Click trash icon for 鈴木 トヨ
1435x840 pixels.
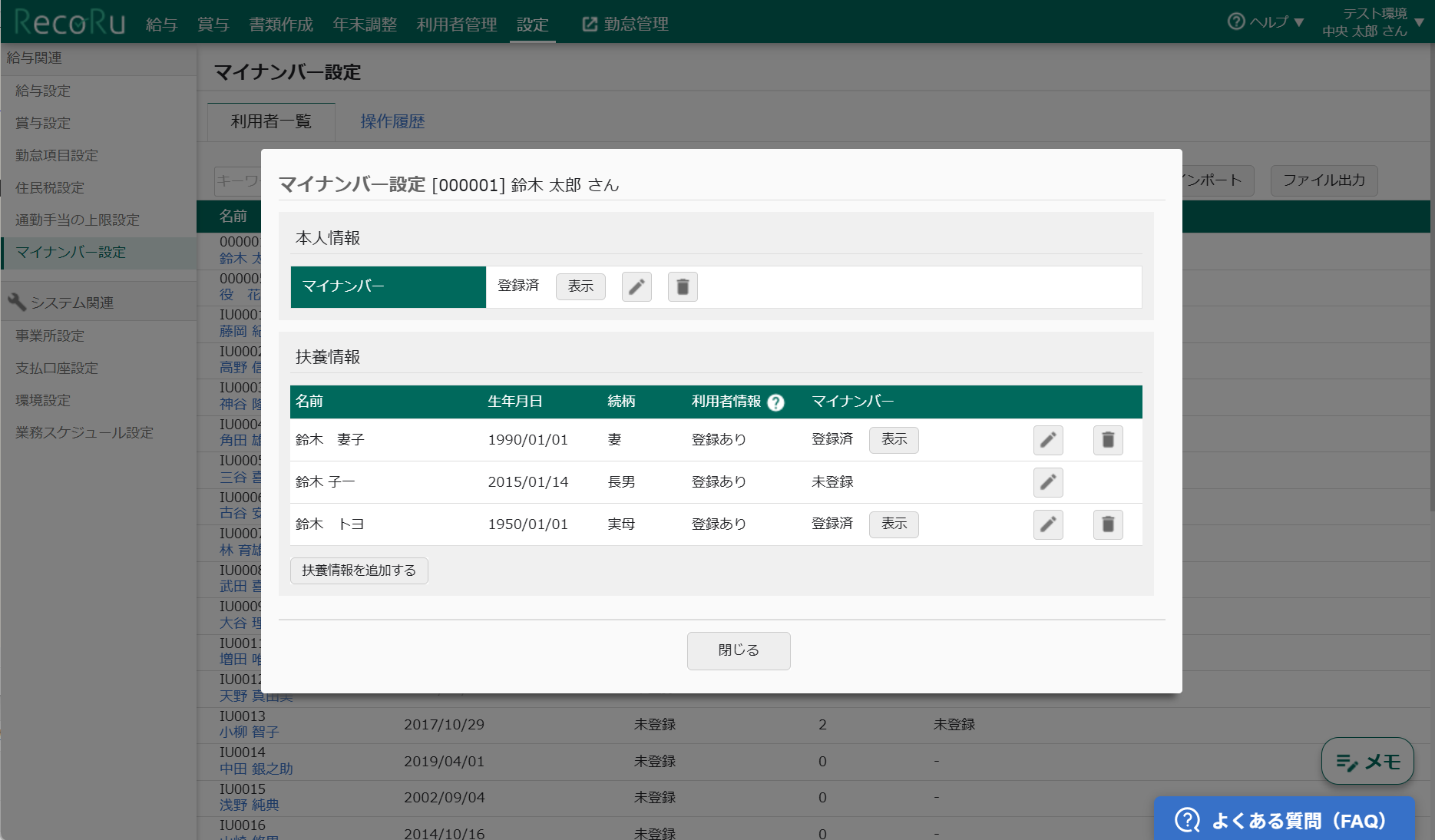pyautogui.click(x=1108, y=524)
